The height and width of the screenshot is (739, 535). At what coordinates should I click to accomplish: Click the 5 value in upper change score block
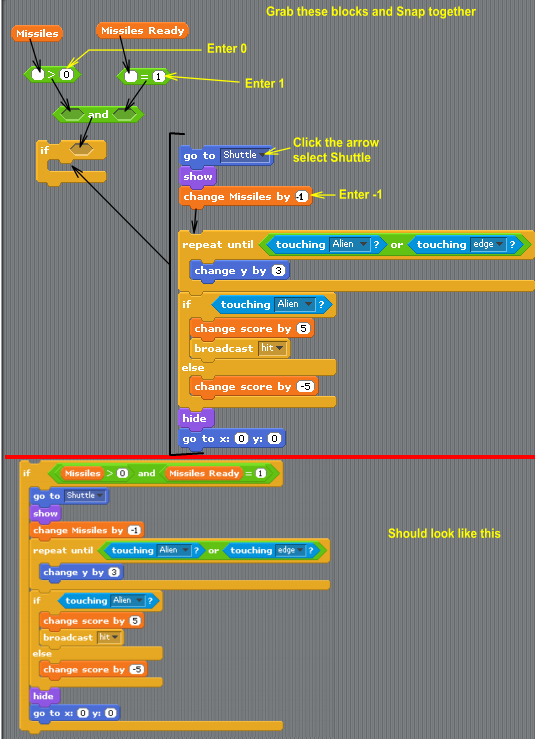point(303,328)
